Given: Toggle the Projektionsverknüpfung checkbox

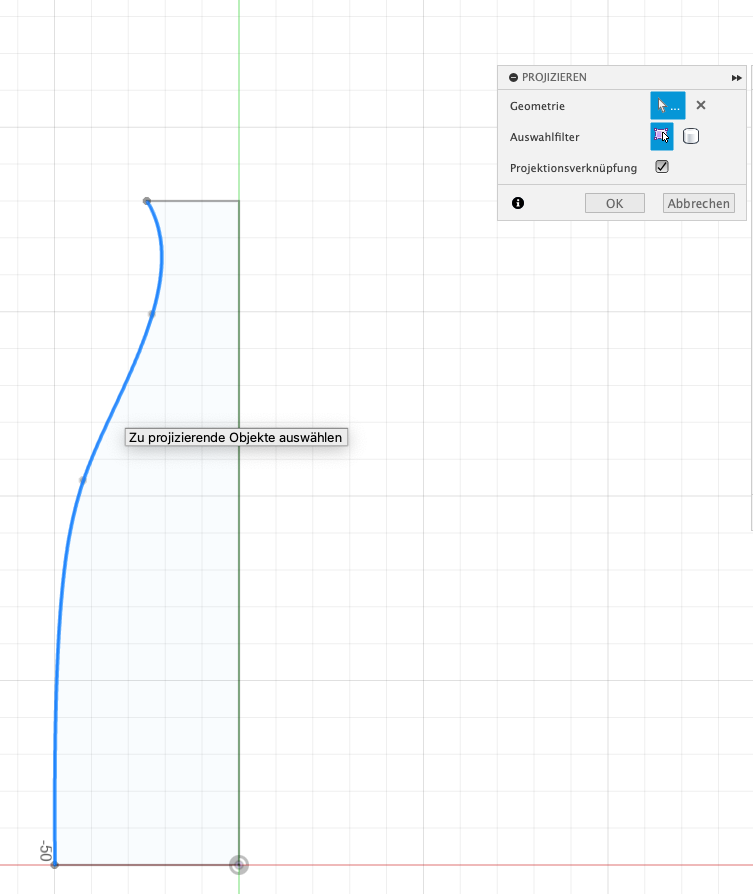Looking at the screenshot, I should tap(662, 167).
